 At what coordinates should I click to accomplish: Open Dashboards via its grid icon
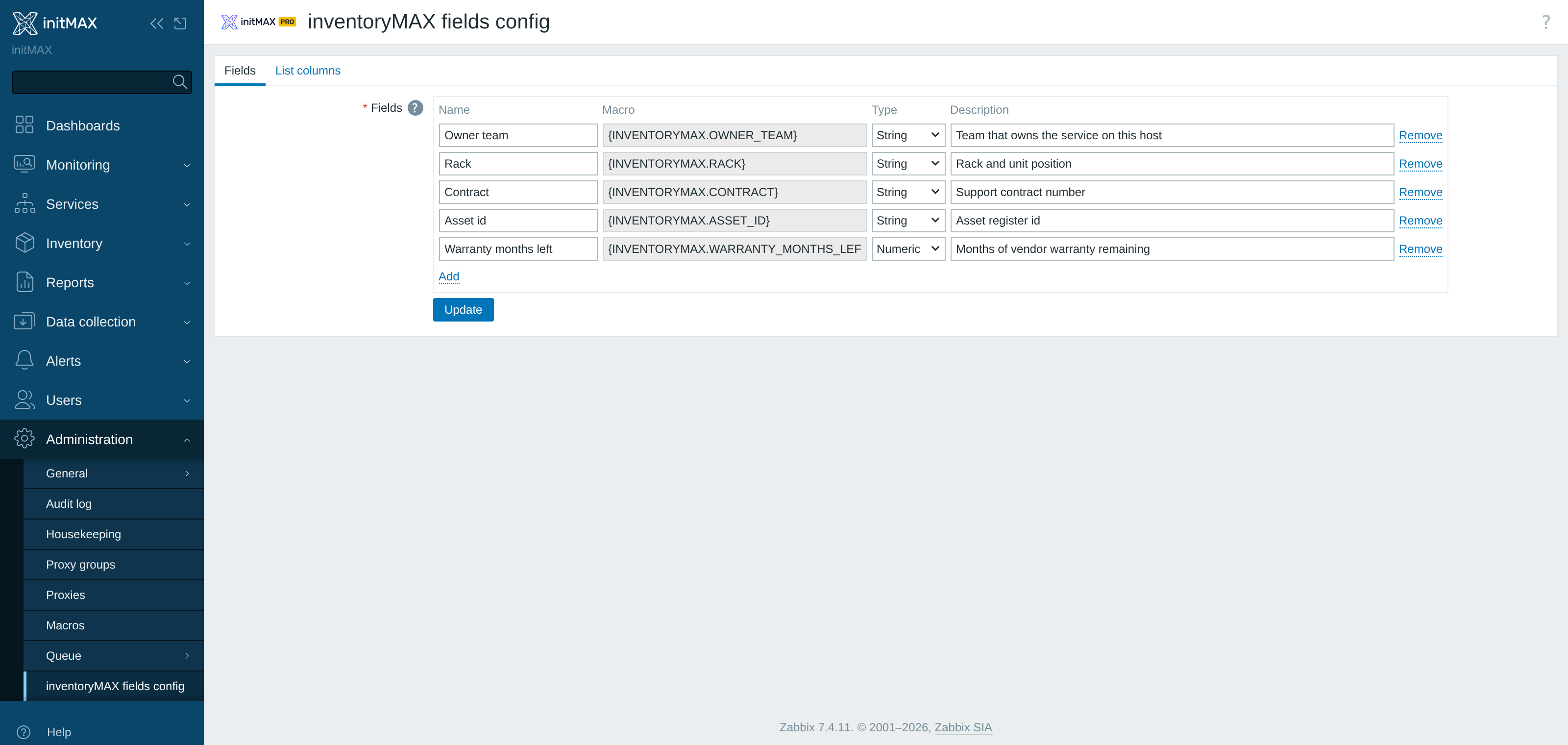[x=24, y=125]
